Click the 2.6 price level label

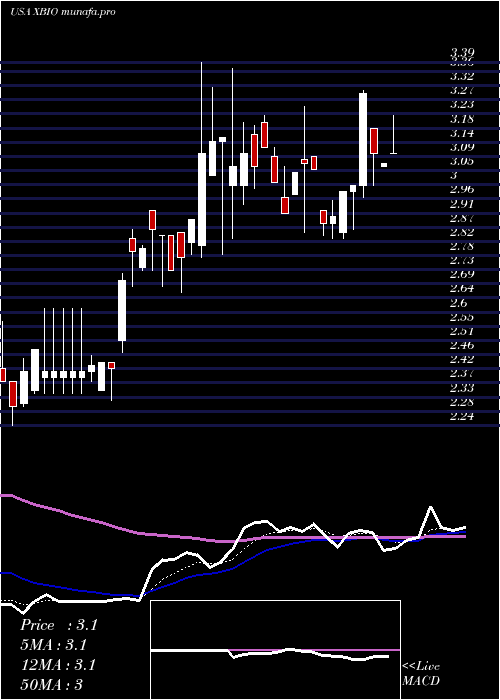(x=458, y=304)
